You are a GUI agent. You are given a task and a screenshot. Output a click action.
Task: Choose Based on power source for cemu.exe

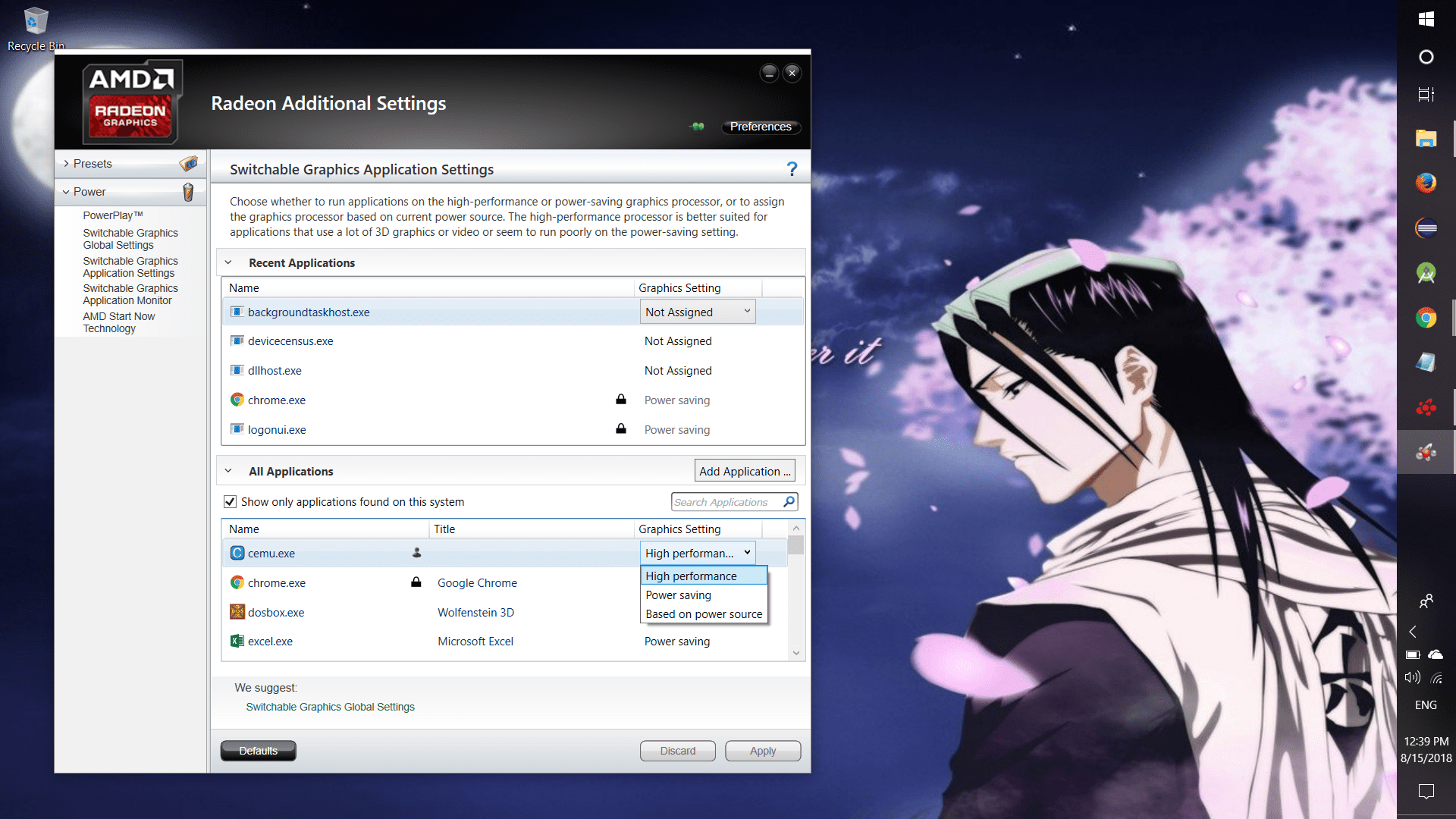tap(703, 613)
